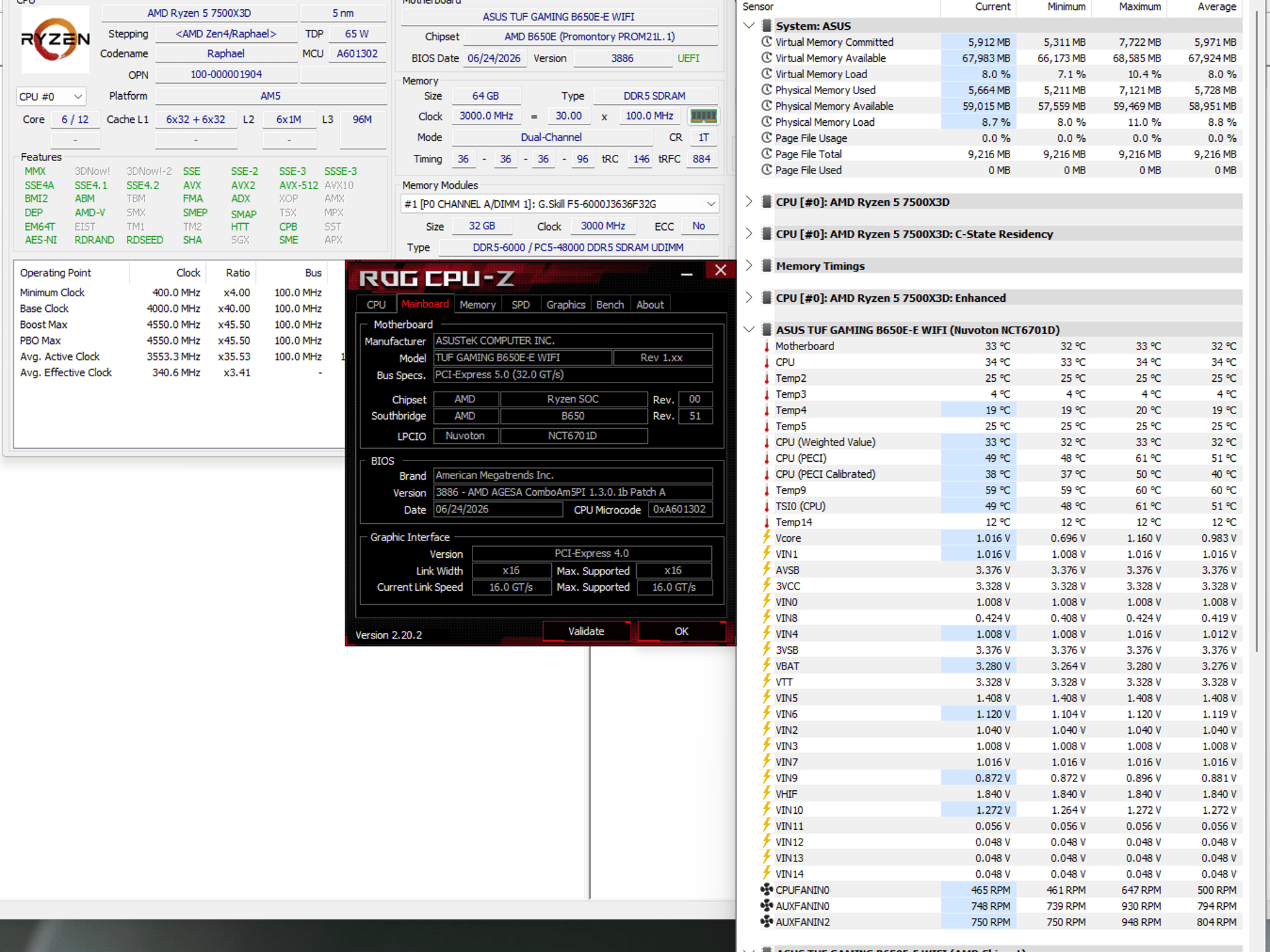
Task: Click the green memory module icon
Action: pyautogui.click(x=703, y=116)
